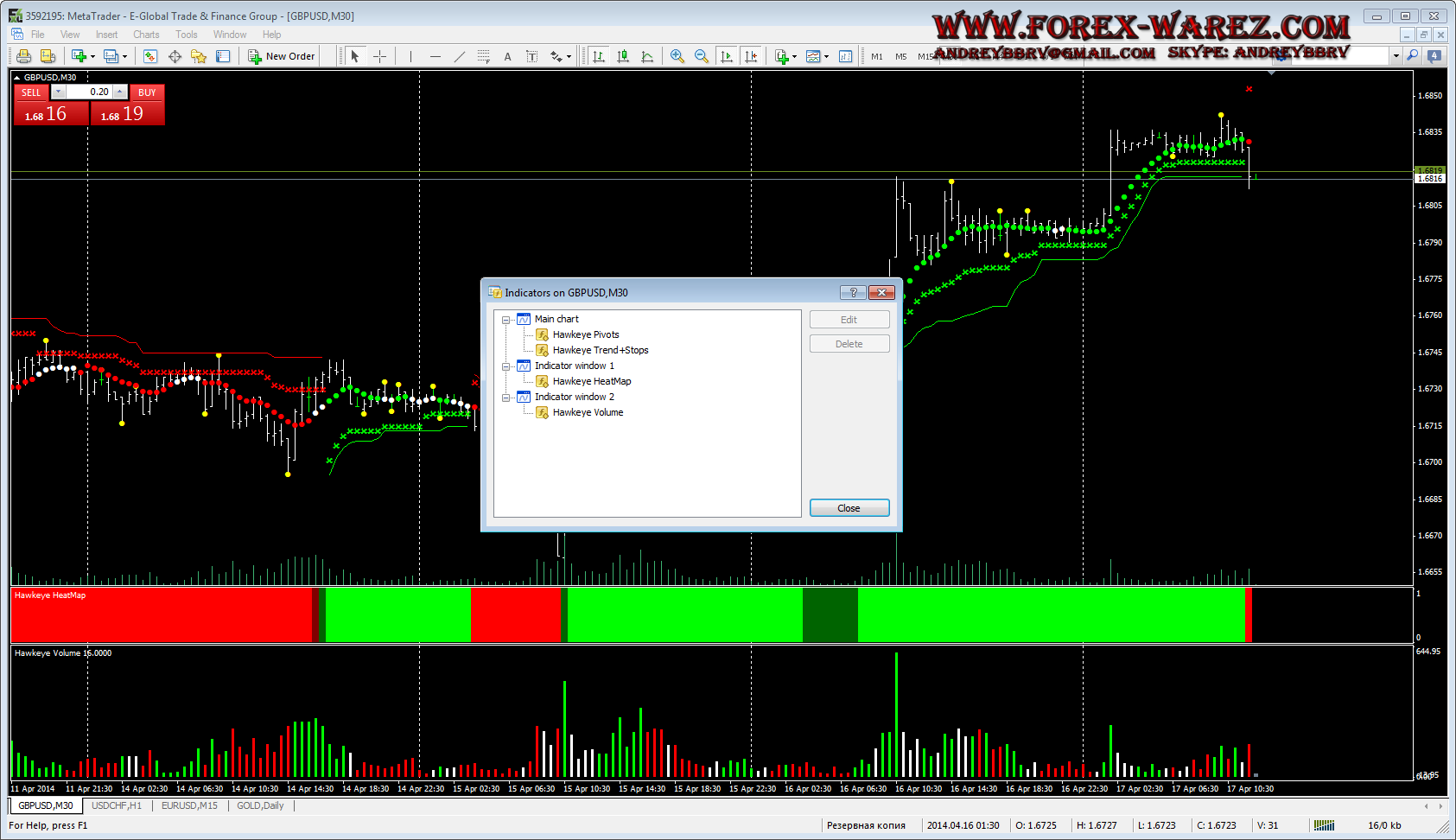The image size is (1456, 840).
Task: Select the text label tool
Action: tap(507, 56)
